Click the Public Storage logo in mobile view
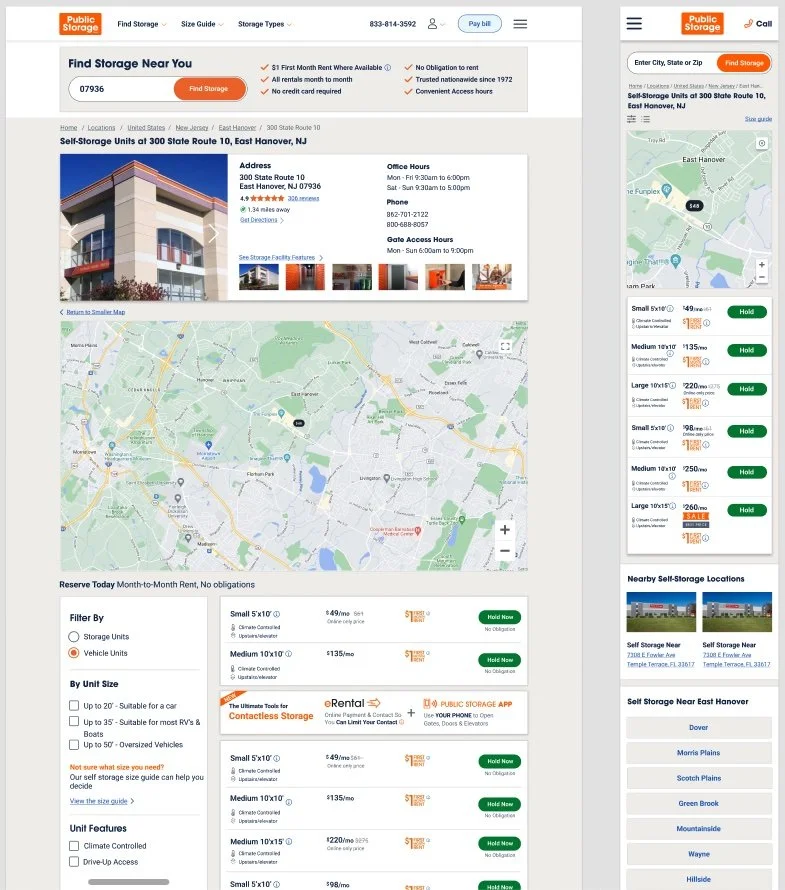Screen dimensions: 785x890 click(x=702, y=23)
